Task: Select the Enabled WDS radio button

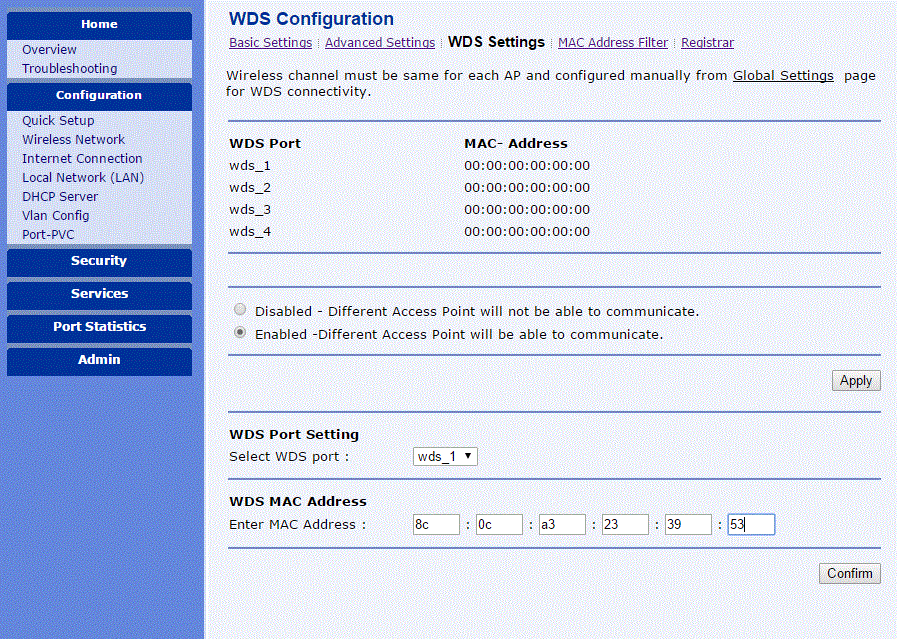Action: [240, 334]
